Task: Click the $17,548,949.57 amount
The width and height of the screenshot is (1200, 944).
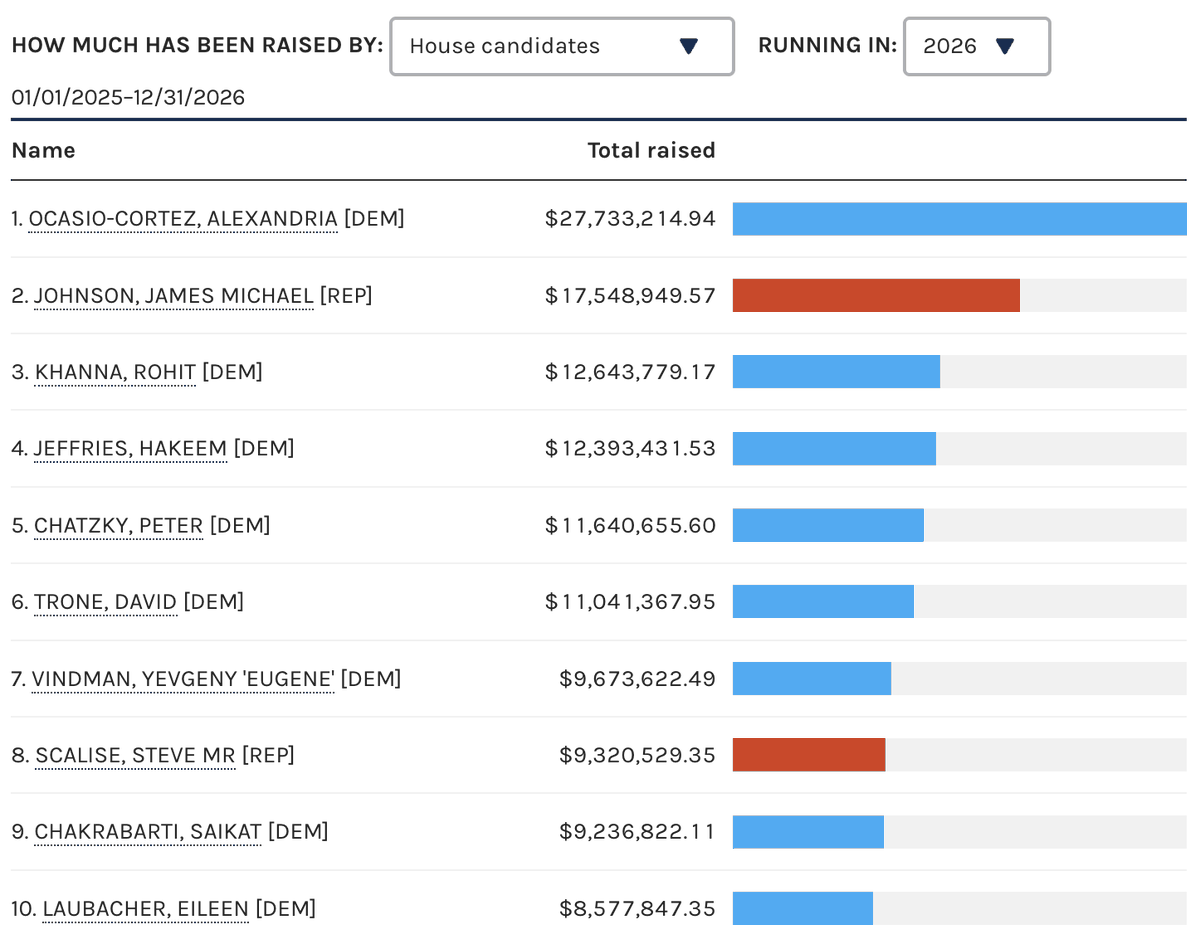Action: point(630,296)
